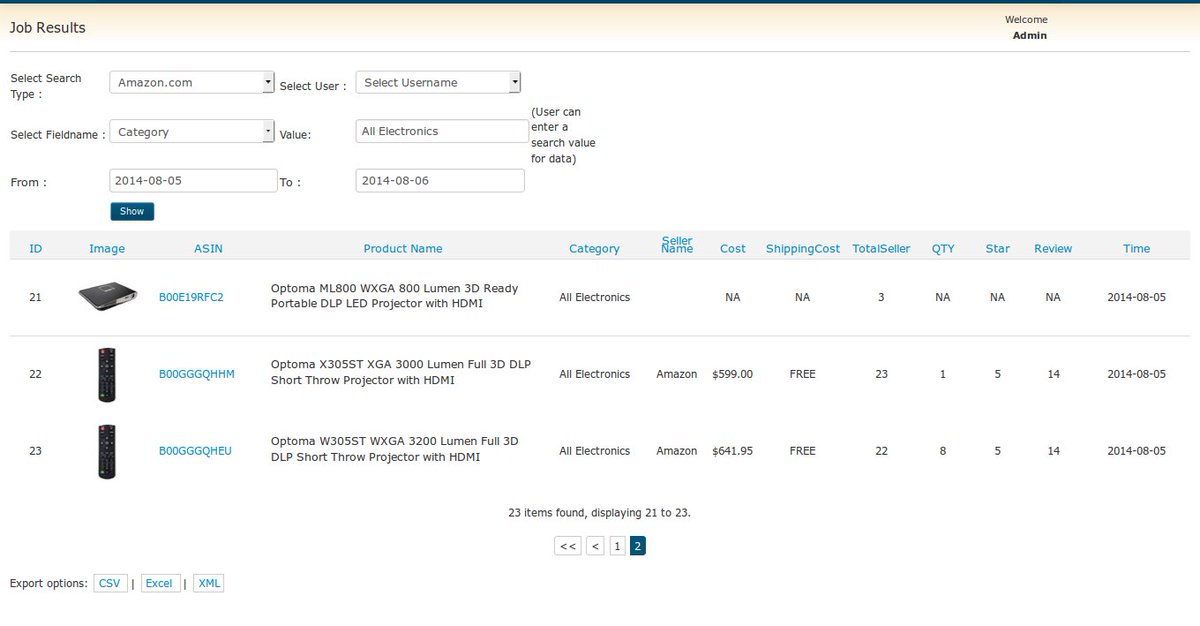The width and height of the screenshot is (1200, 626).
Task: Sort by the TotalSeller column header
Action: (881, 248)
